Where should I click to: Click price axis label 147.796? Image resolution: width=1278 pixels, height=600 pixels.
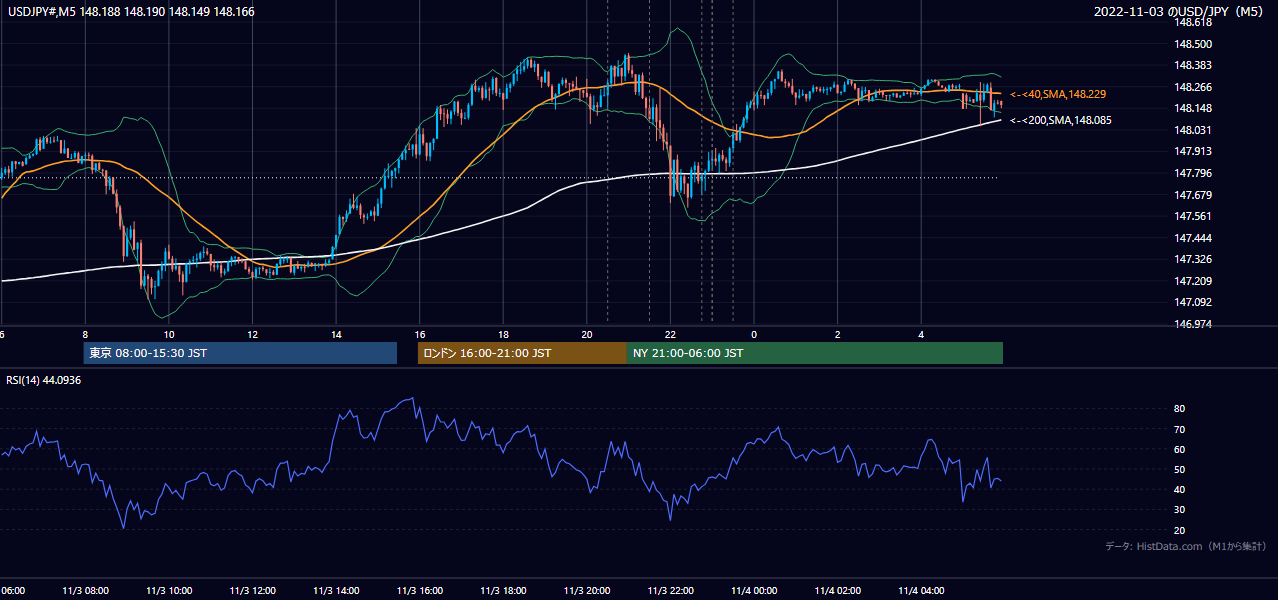1194,173
